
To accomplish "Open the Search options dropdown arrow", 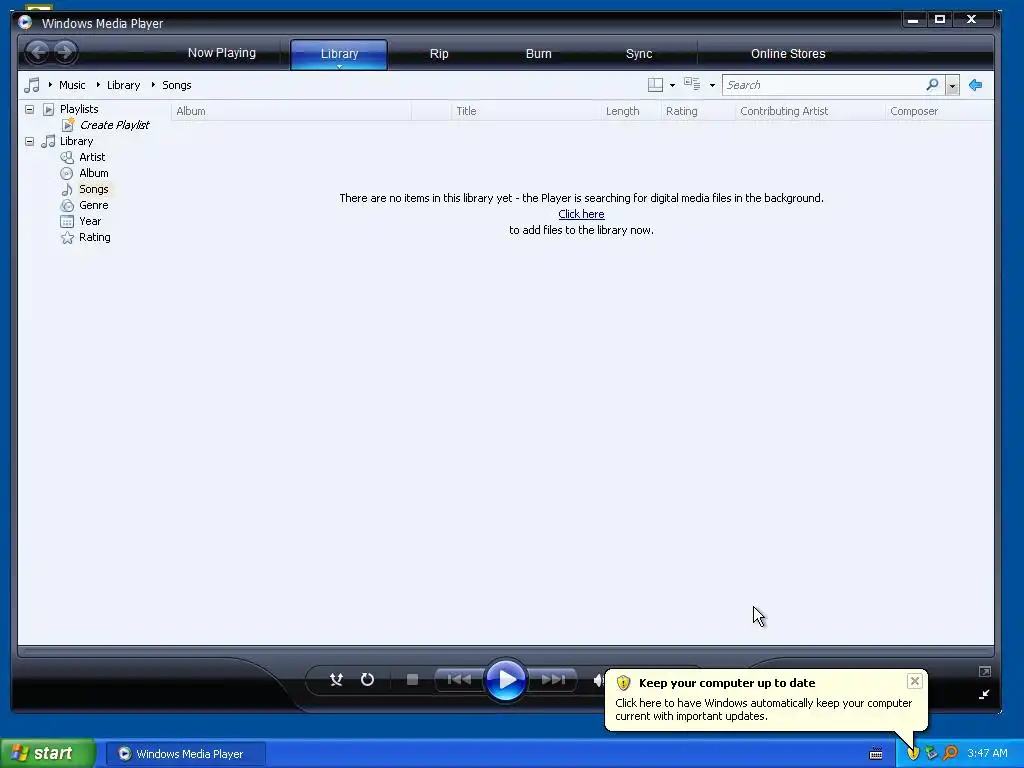I will click(952, 86).
